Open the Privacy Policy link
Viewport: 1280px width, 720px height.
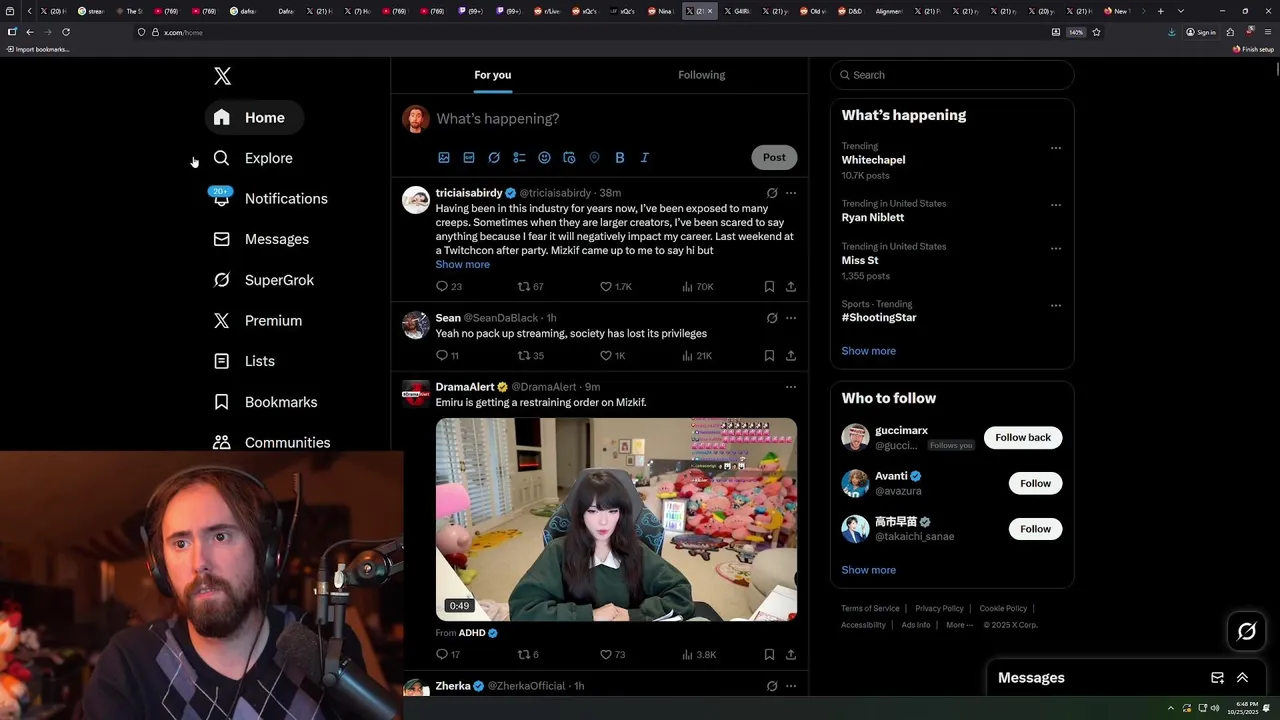click(939, 608)
